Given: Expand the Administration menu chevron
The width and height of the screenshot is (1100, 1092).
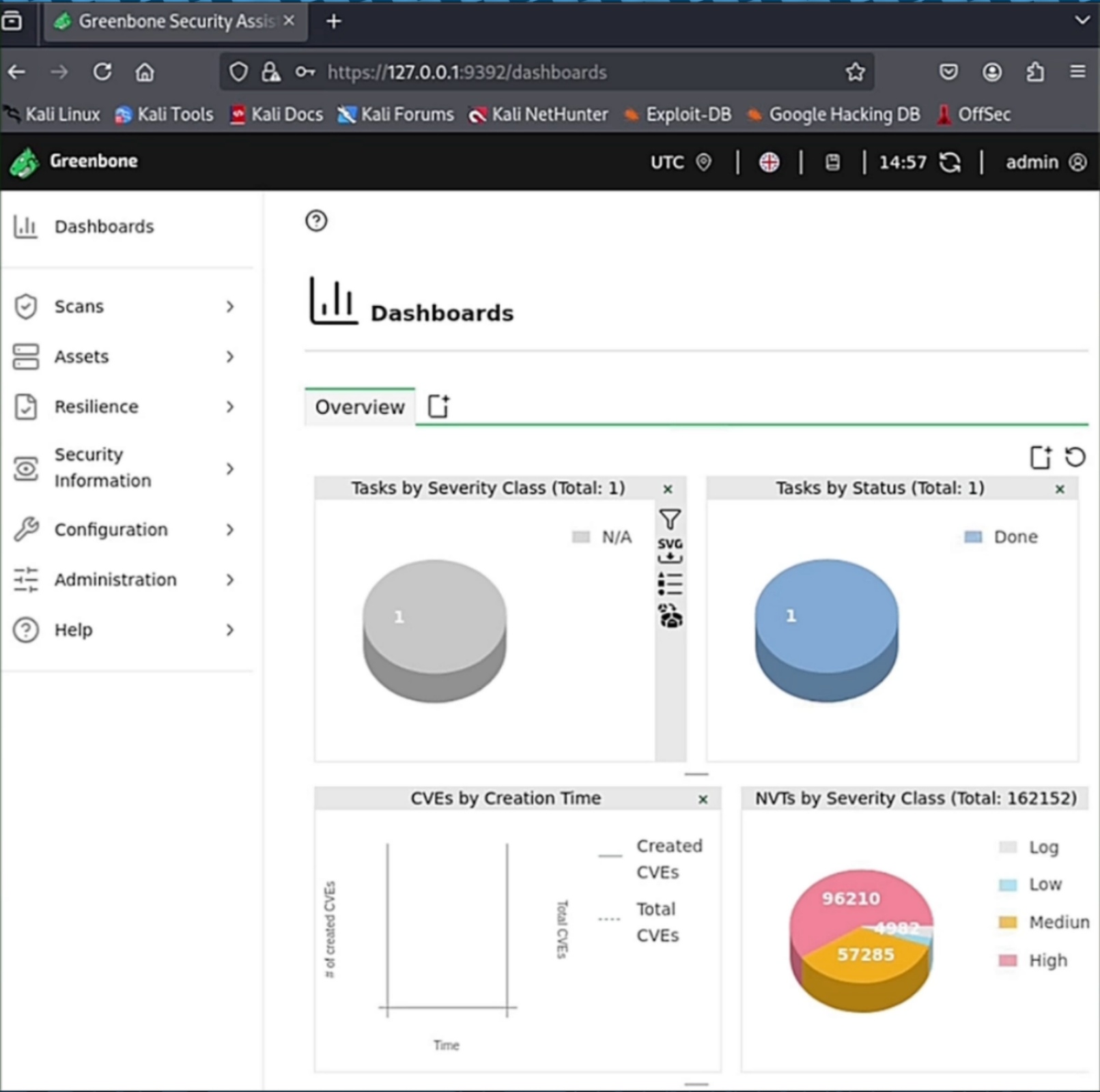Looking at the screenshot, I should (230, 579).
